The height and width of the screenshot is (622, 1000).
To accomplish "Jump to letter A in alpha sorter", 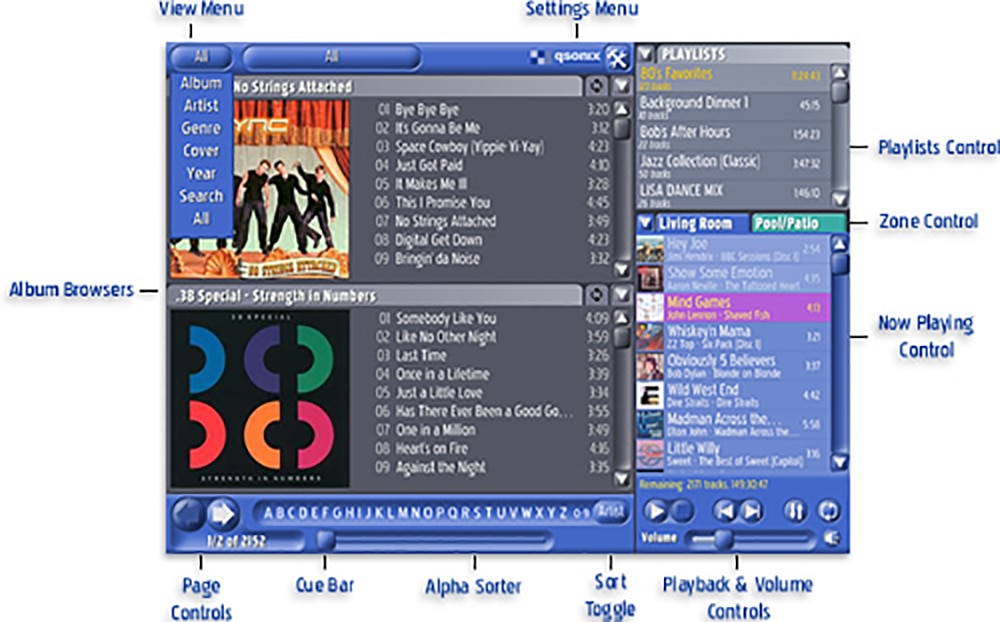I will pyautogui.click(x=268, y=514).
